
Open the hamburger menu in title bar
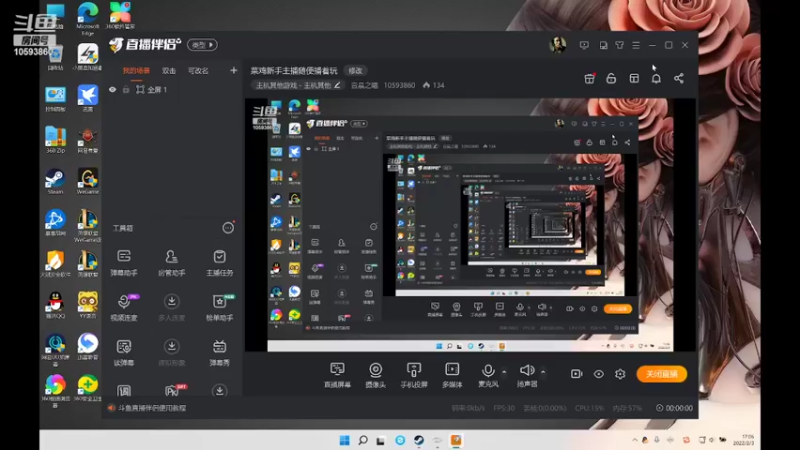pos(636,45)
